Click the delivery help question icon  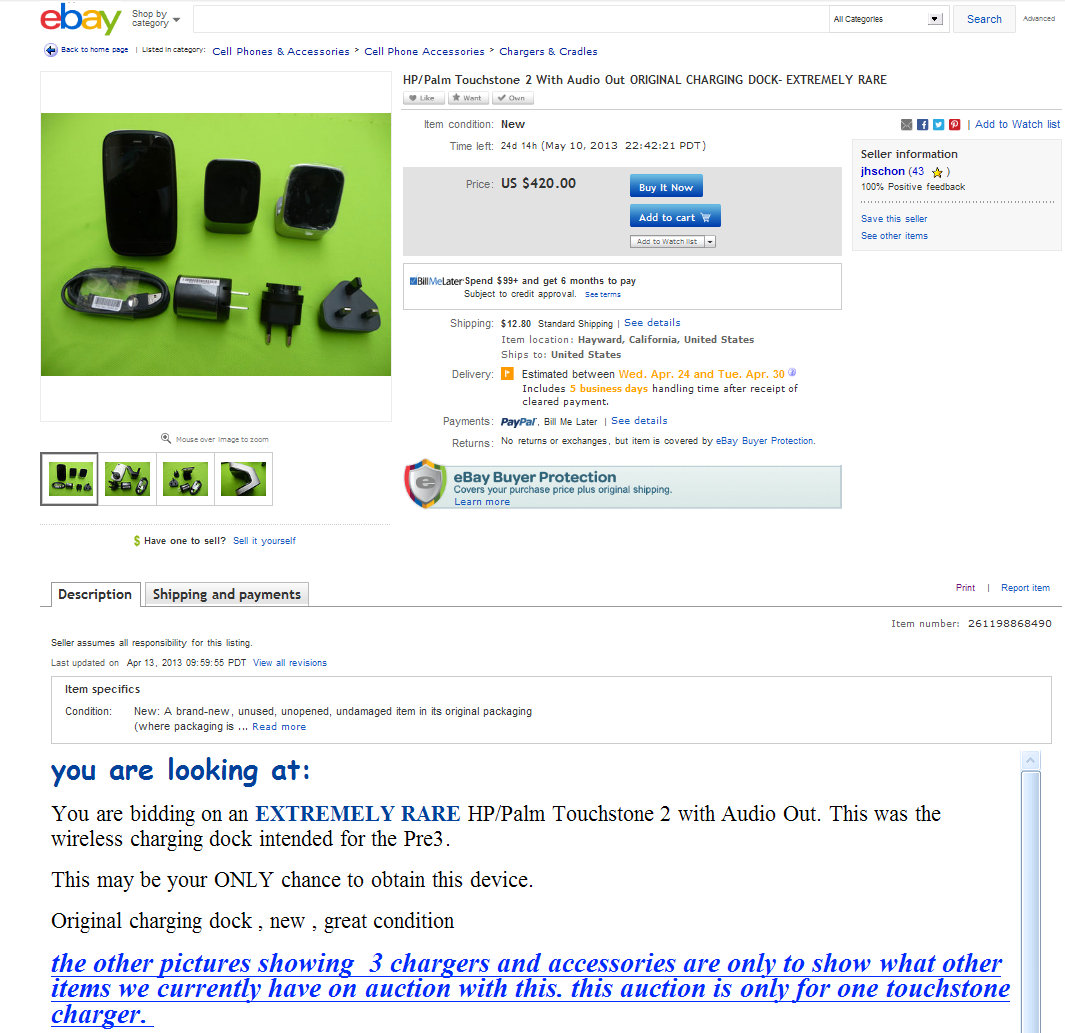click(792, 373)
